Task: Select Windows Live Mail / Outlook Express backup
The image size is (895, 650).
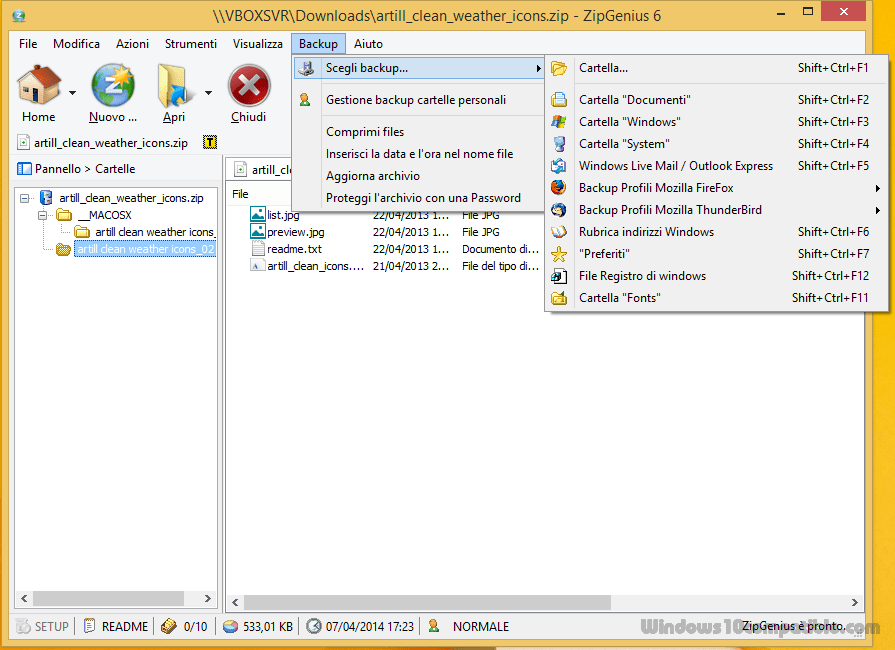Action: 675,166
